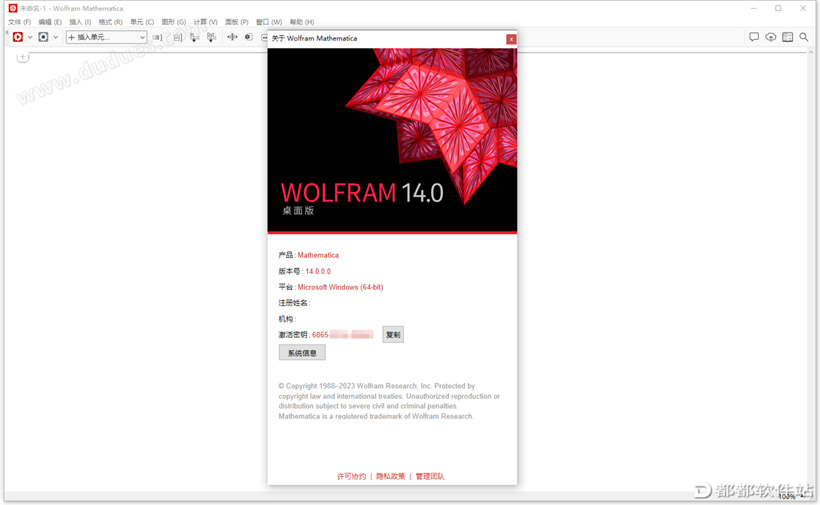Viewport: 820px width, 505px height.
Task: Click the 系统信息 button
Action: (302, 353)
